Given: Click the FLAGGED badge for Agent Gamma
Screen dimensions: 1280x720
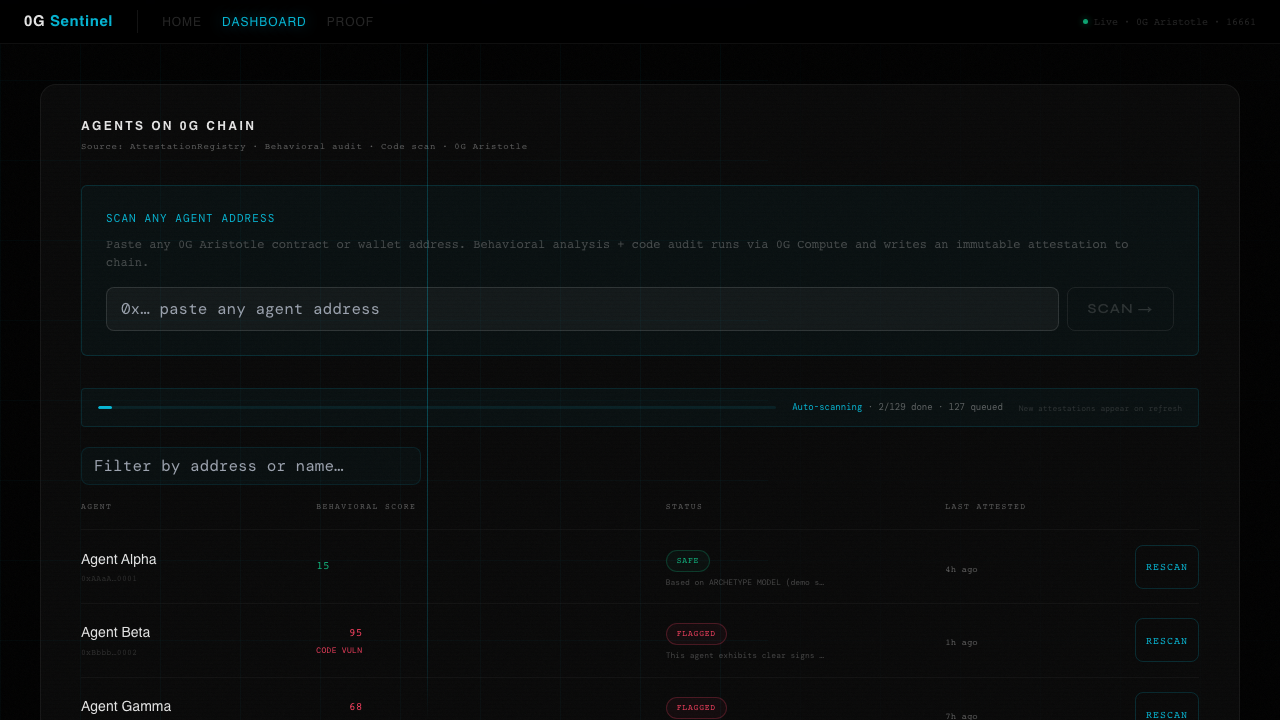Looking at the screenshot, I should tap(696, 708).
